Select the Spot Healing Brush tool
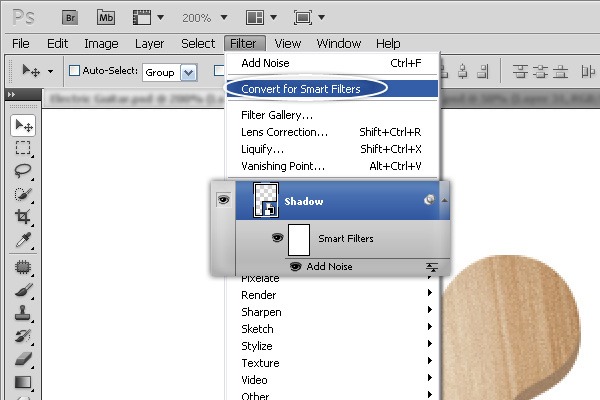The width and height of the screenshot is (600, 400). 23,267
